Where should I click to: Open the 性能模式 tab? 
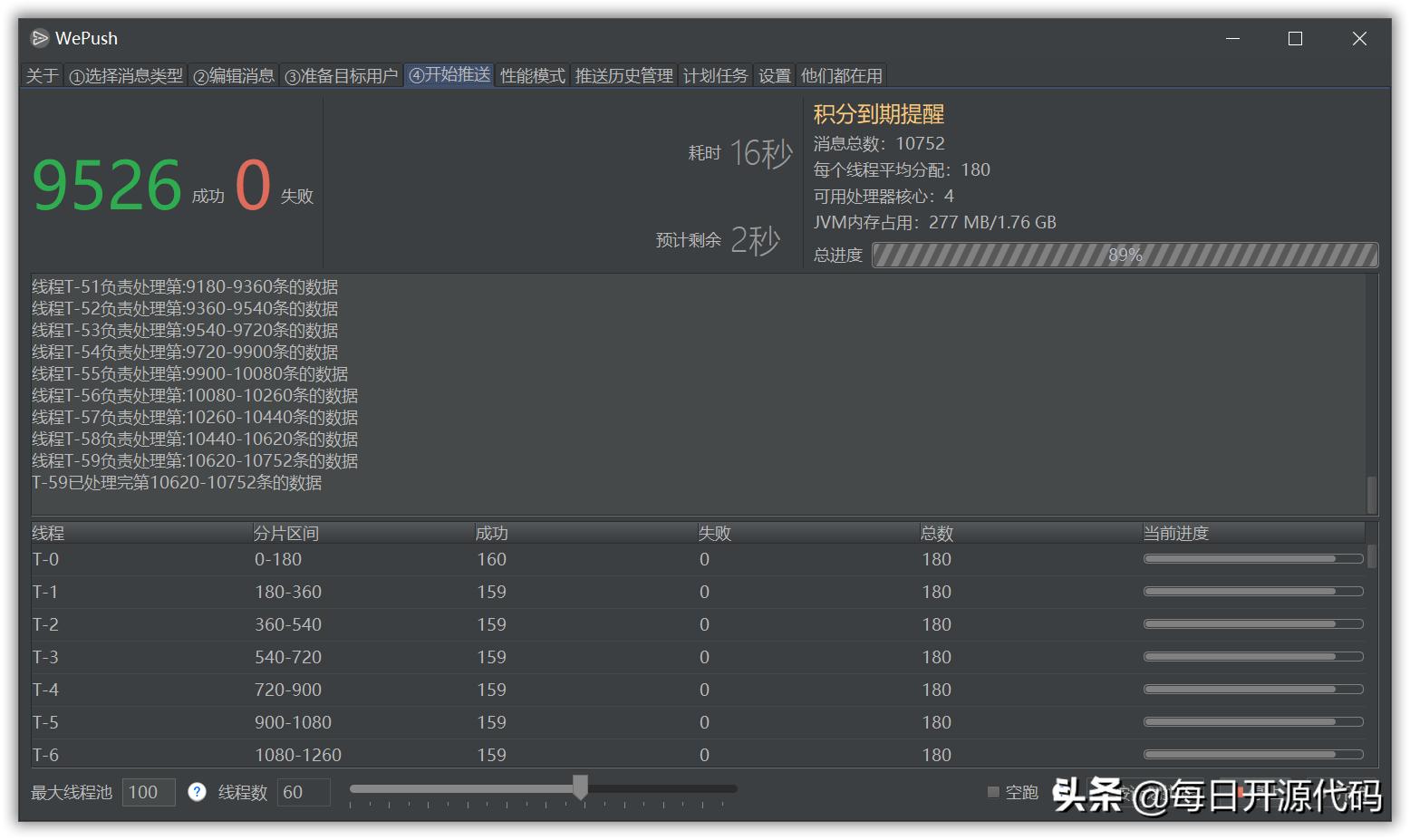tap(532, 75)
